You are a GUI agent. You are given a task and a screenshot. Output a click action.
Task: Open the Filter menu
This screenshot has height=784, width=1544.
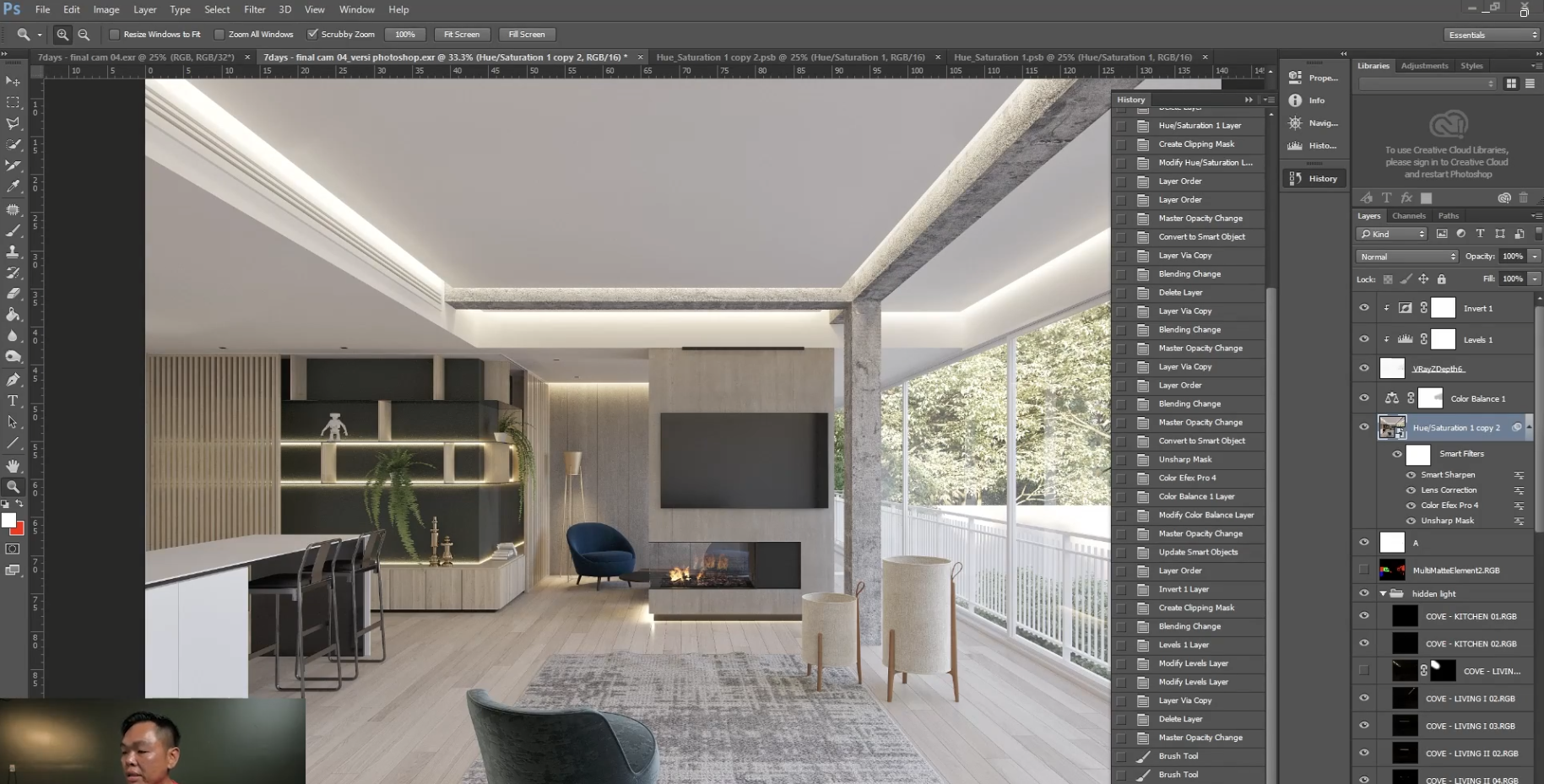click(254, 9)
